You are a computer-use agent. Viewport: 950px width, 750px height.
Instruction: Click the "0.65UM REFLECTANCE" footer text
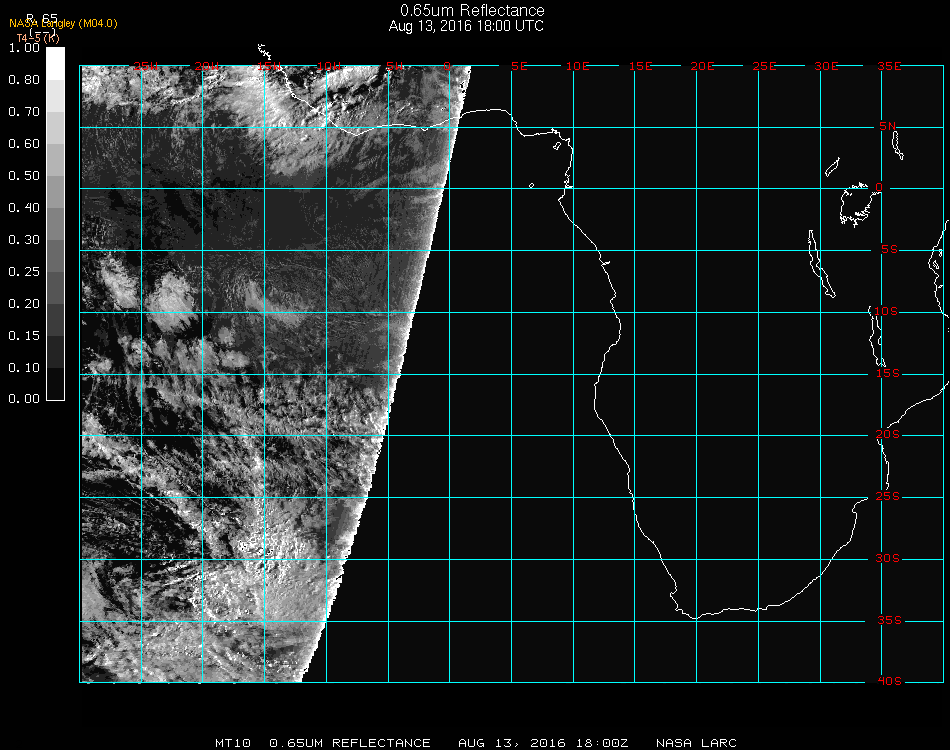(350, 743)
